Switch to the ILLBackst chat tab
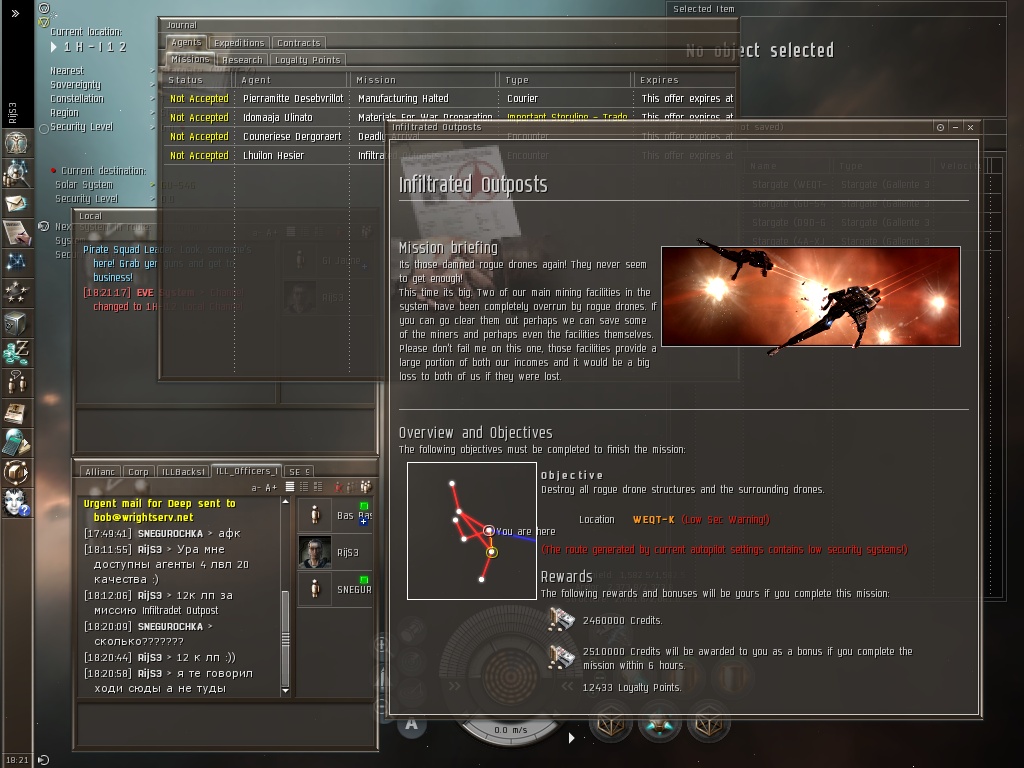Screen dimensions: 1024x768 [x=184, y=472]
